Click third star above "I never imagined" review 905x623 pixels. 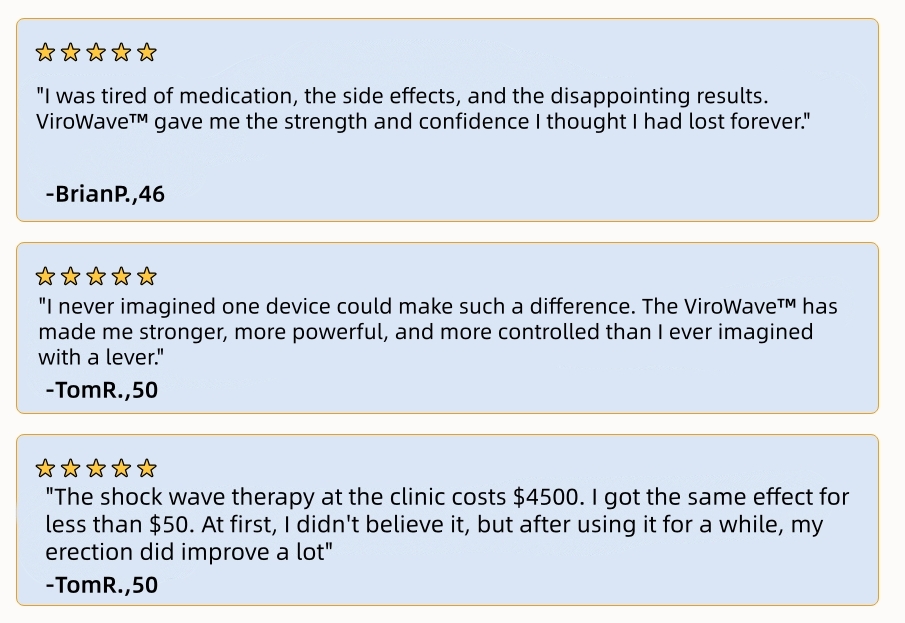pos(96,276)
